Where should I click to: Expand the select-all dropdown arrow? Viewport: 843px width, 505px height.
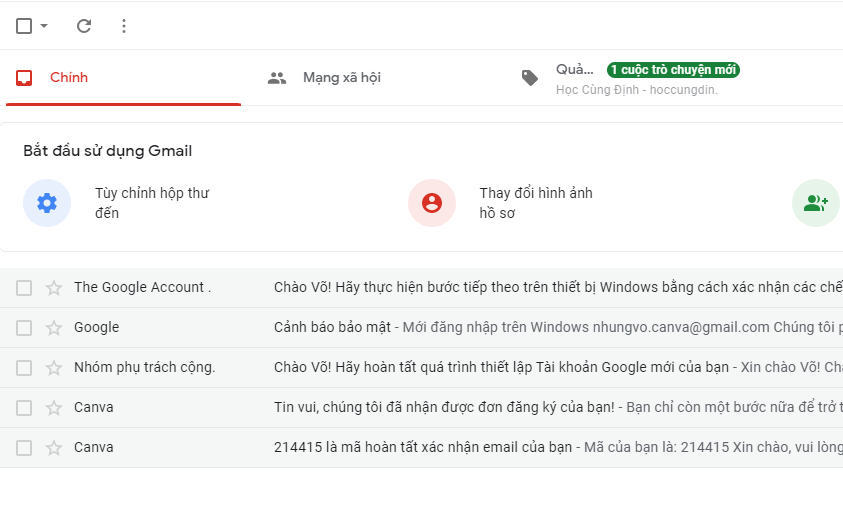[x=44, y=26]
